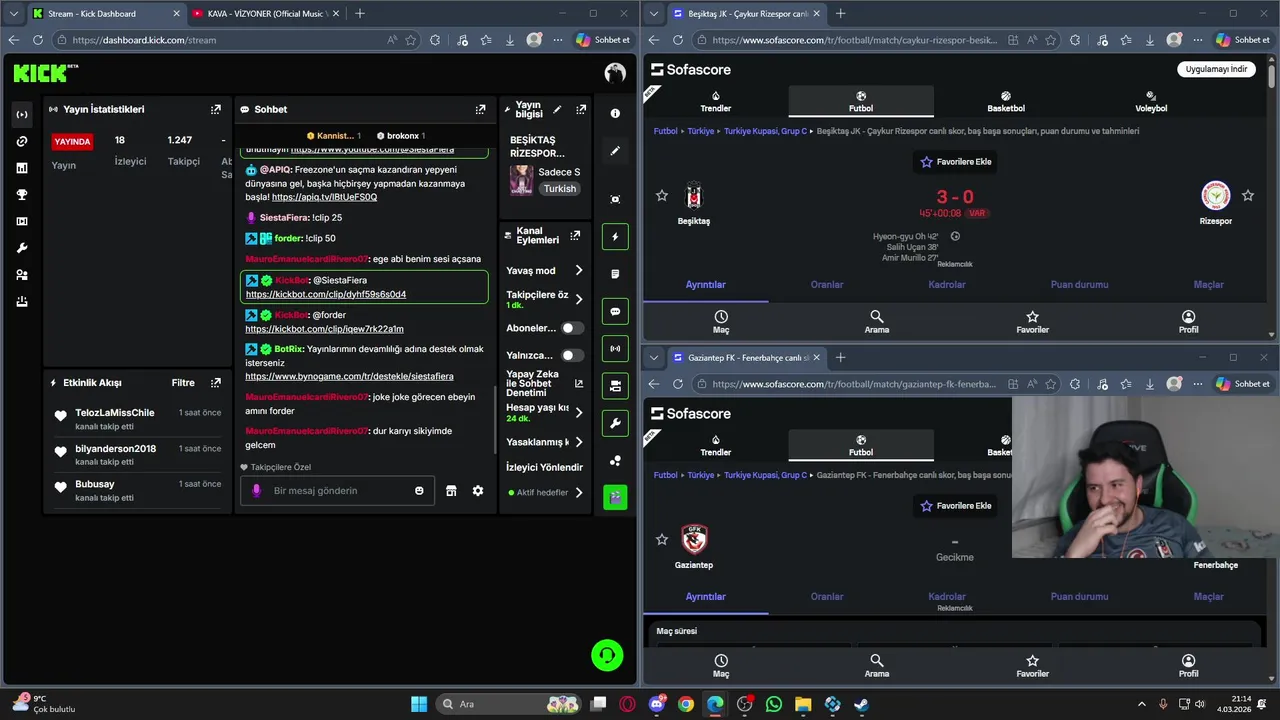Toggle the Yalnızca chat mode switch
Screen dimensions: 1280x720
pos(572,355)
